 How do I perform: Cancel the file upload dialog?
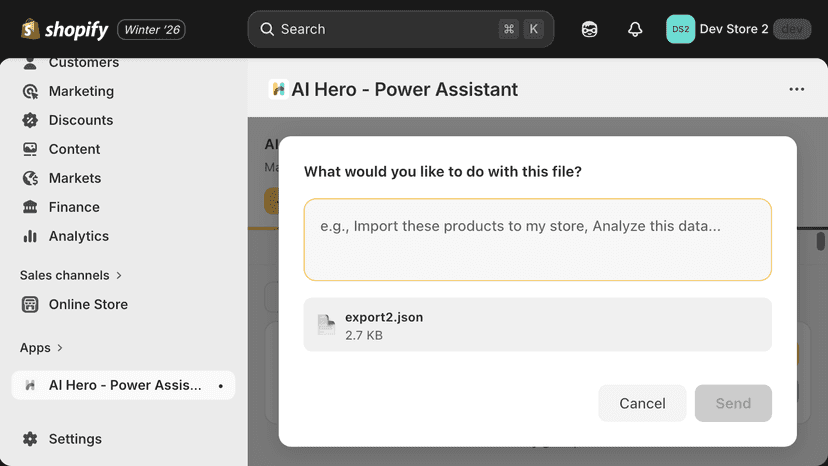(x=642, y=403)
